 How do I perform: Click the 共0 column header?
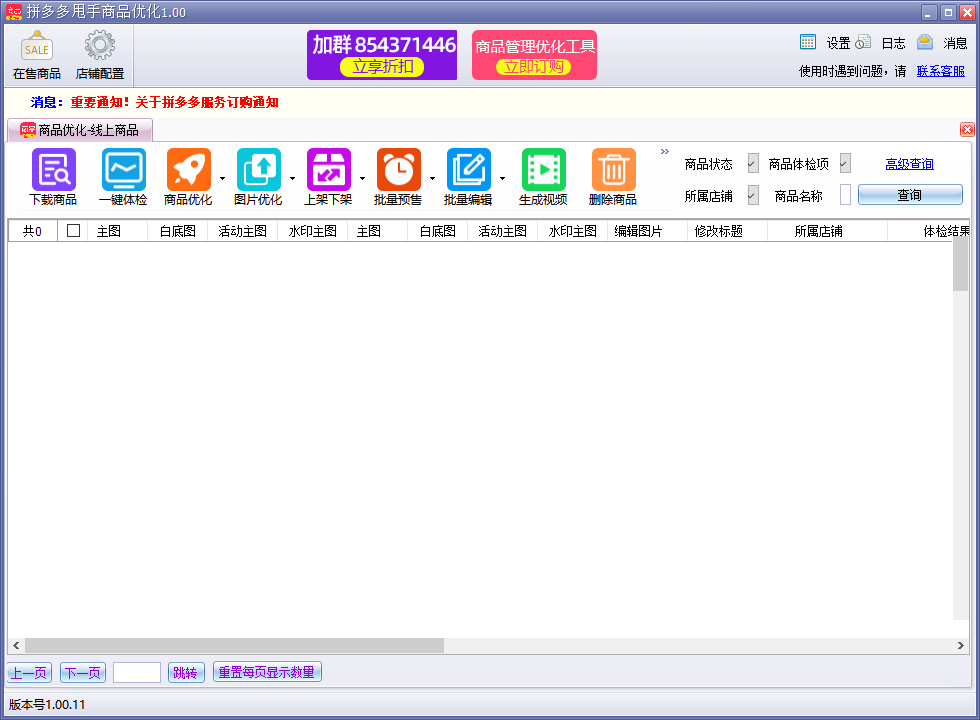32,231
